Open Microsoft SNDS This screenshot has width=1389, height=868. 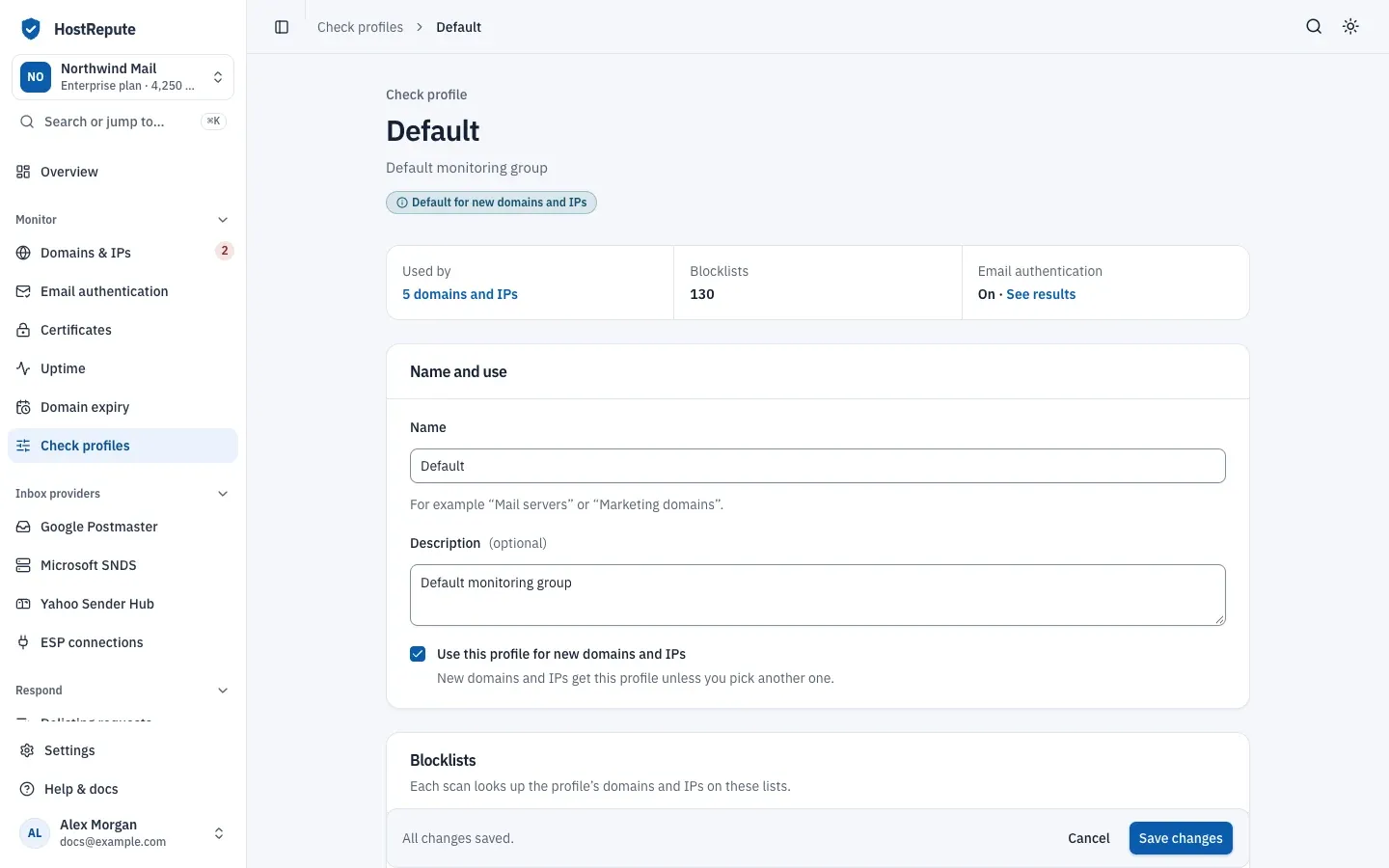(123, 565)
